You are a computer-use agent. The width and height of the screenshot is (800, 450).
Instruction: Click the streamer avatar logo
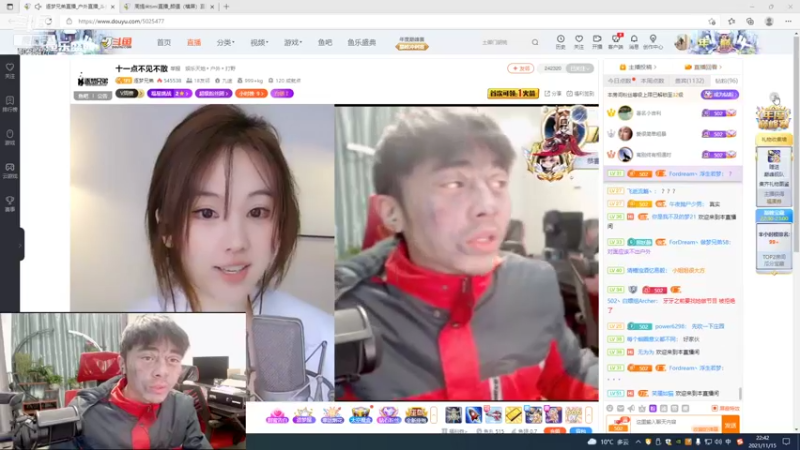pos(92,79)
